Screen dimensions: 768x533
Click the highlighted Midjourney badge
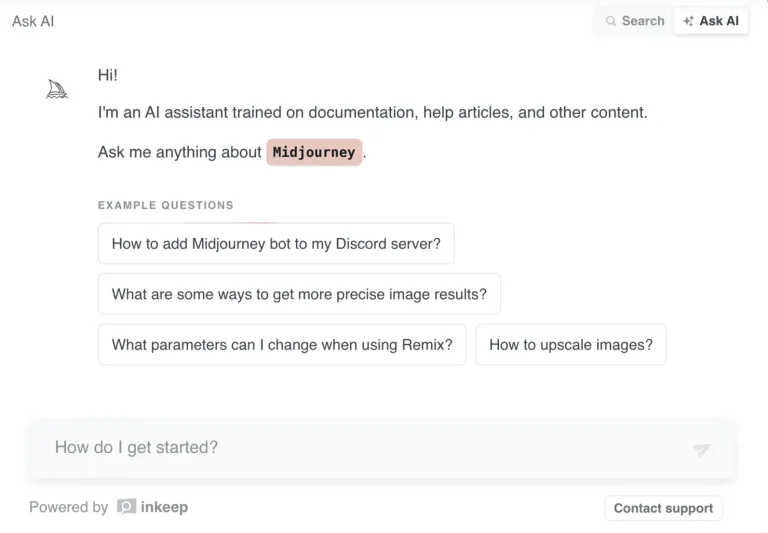click(314, 152)
